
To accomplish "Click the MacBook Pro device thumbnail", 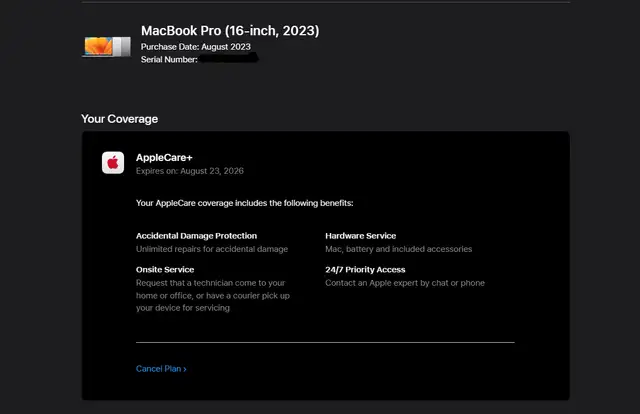I will 107,47.
